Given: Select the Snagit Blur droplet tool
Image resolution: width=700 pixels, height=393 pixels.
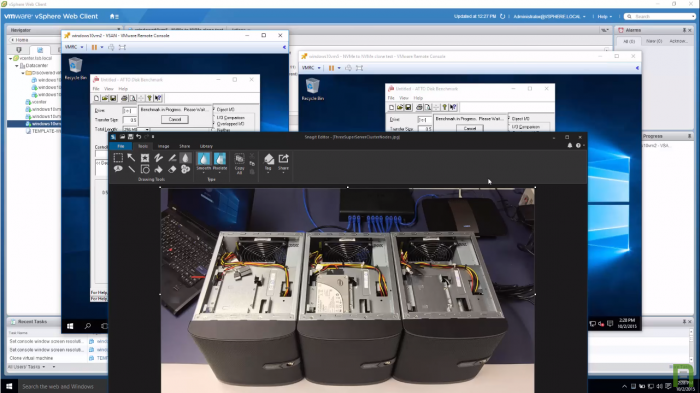Looking at the screenshot, I should [185, 158].
